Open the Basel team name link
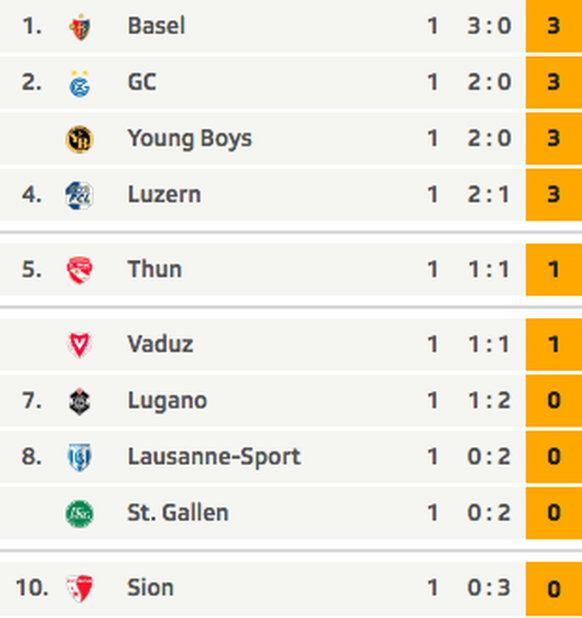This screenshot has height=618, width=582. coord(156,26)
